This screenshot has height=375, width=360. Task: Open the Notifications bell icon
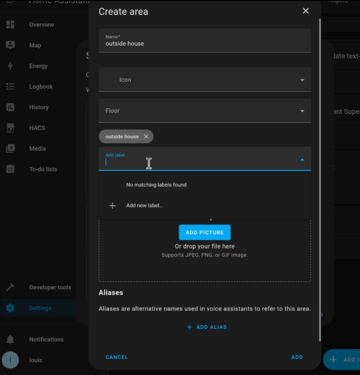coord(10,339)
